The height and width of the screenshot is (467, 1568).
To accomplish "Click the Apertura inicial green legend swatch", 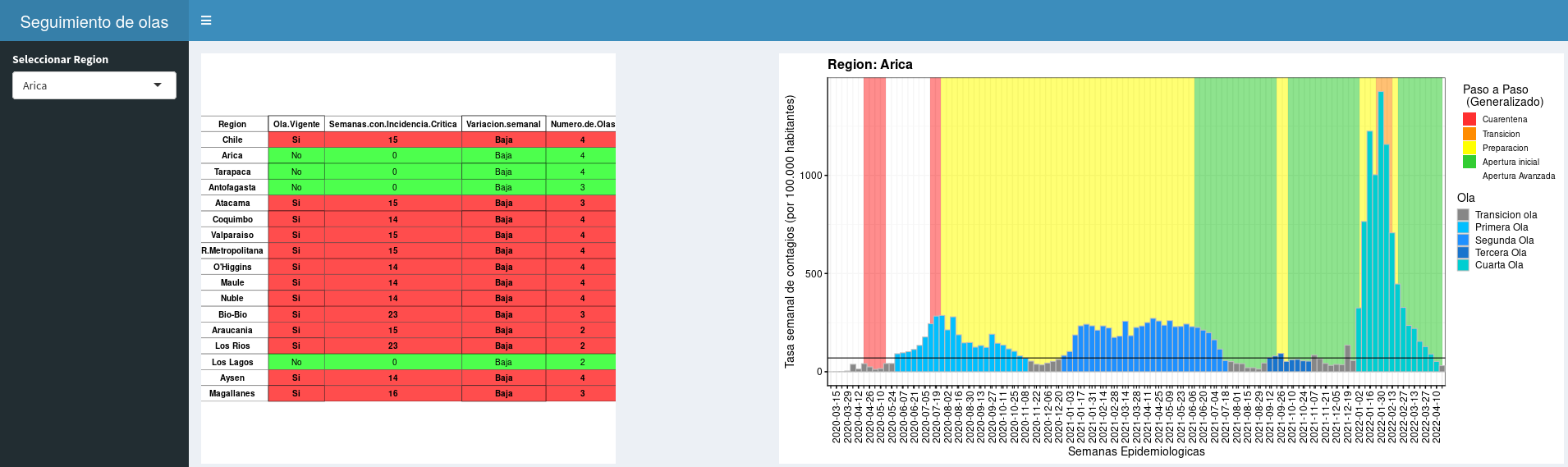I will [x=1469, y=162].
